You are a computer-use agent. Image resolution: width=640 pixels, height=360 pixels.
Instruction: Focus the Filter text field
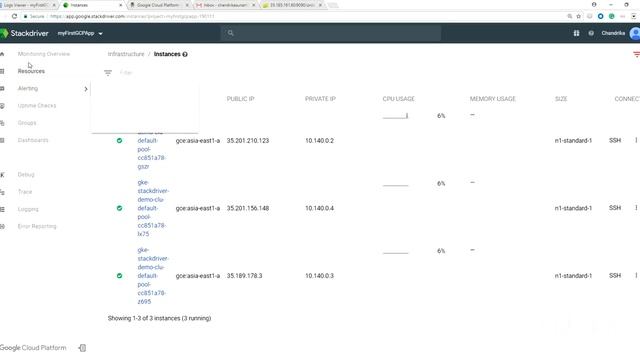126,73
